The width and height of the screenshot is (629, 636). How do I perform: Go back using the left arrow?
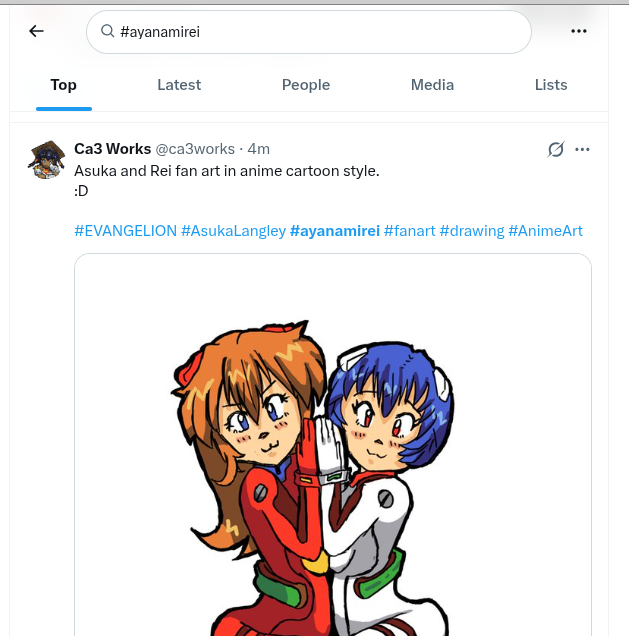coord(36,31)
